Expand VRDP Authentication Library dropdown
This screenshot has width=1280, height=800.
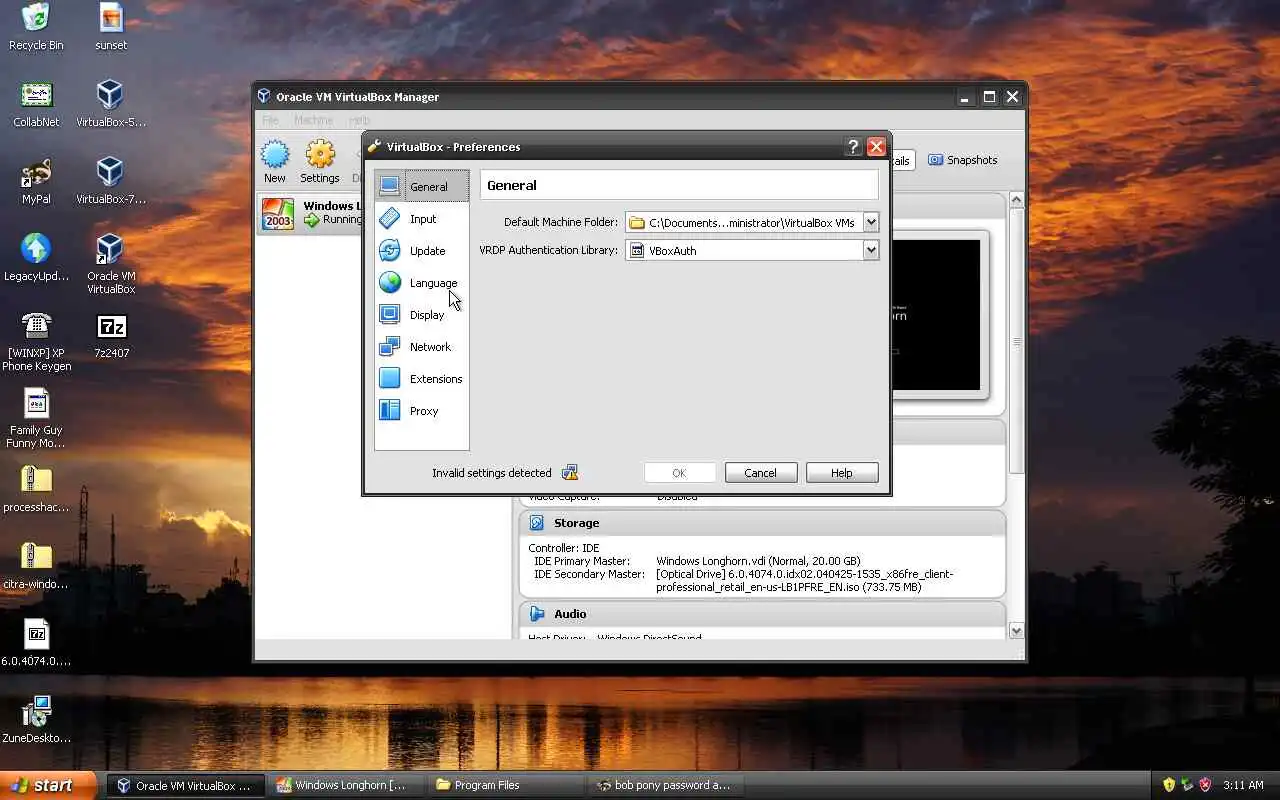tap(871, 250)
